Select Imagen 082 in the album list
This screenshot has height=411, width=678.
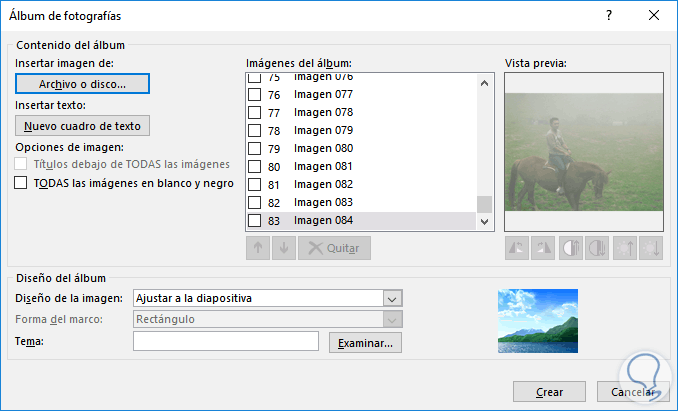(x=323, y=185)
